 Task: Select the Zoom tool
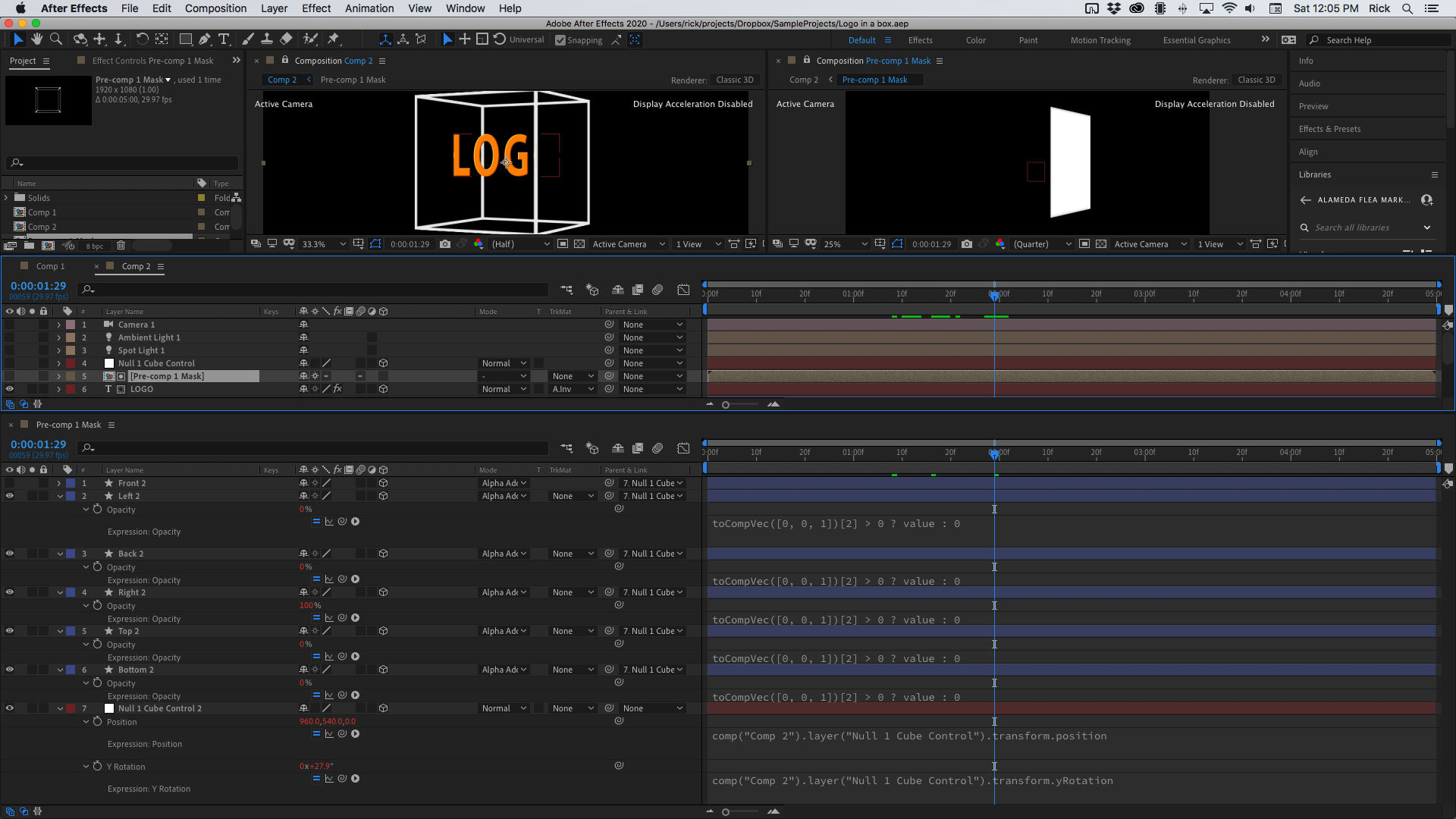coord(55,39)
